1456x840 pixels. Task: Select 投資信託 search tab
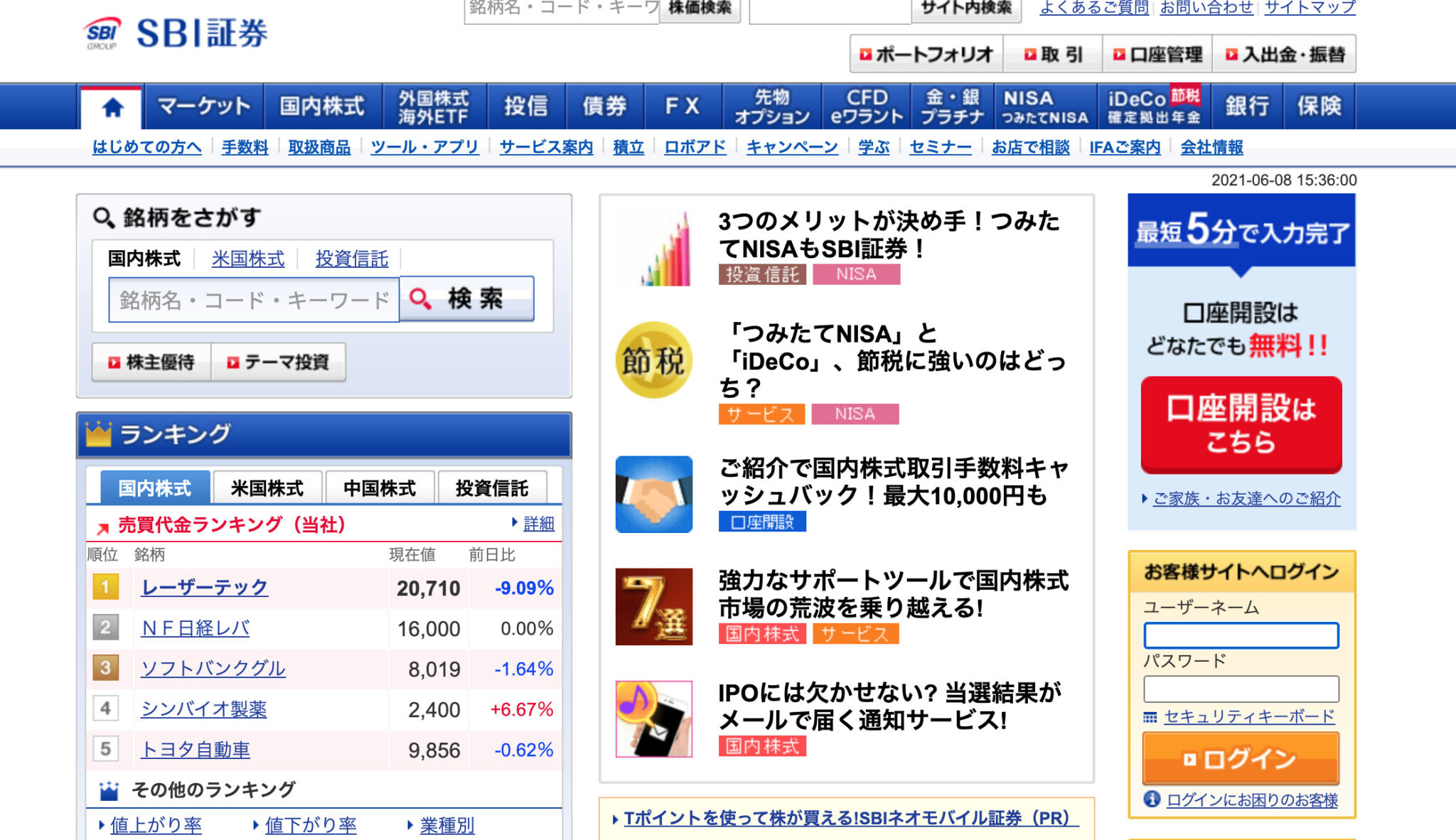tap(352, 259)
